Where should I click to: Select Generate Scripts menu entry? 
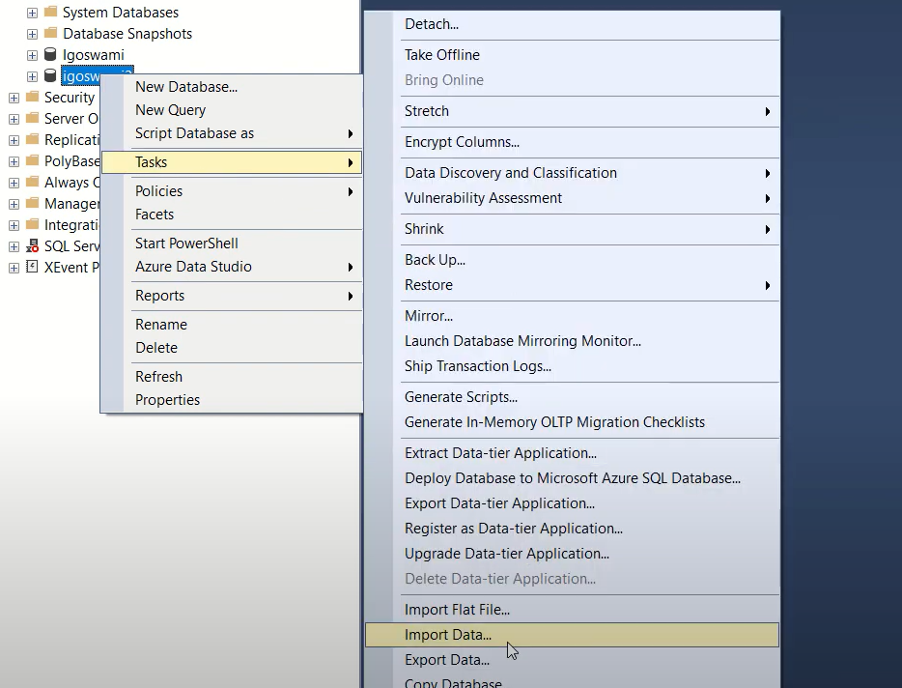(460, 397)
